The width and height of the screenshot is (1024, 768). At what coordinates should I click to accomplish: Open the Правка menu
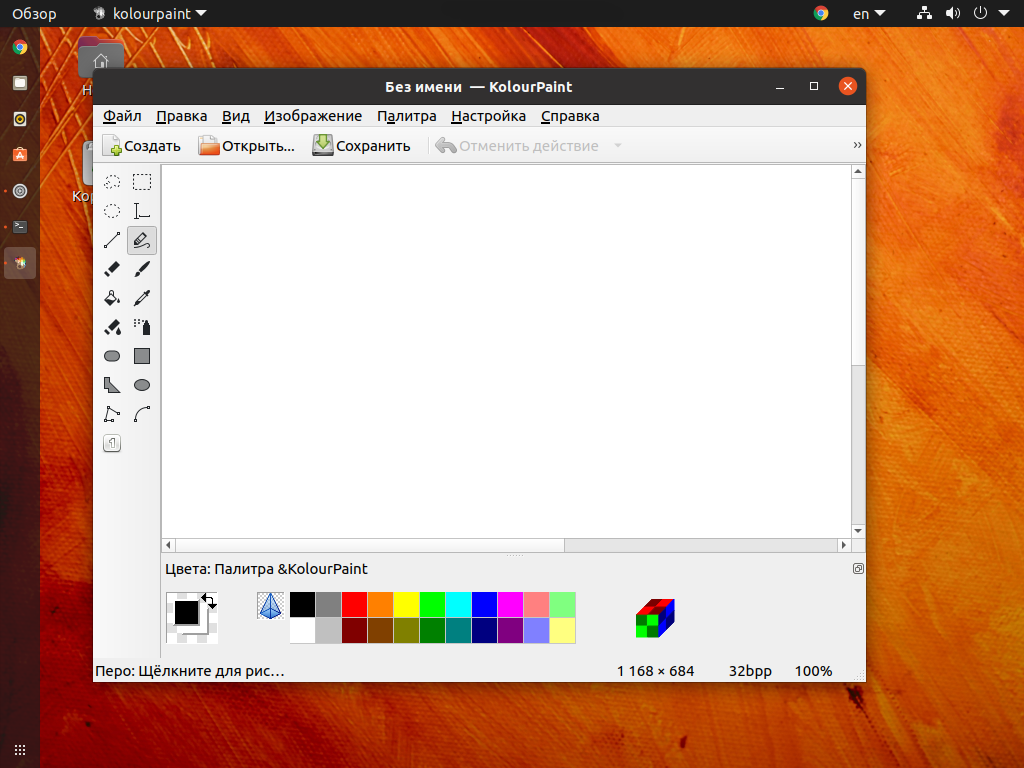pos(182,116)
